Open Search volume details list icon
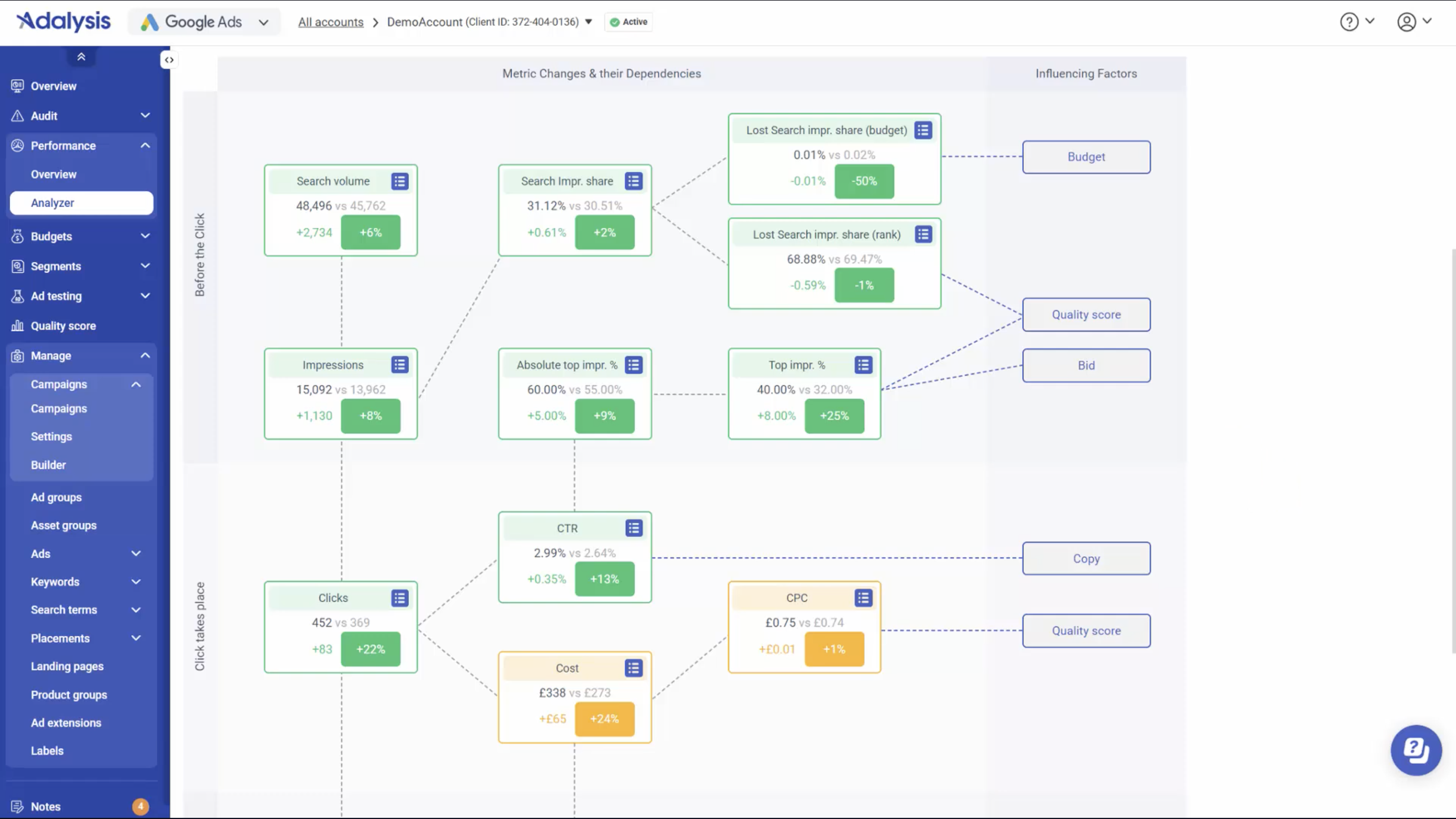Screen dimensions: 1456x819 400,181
